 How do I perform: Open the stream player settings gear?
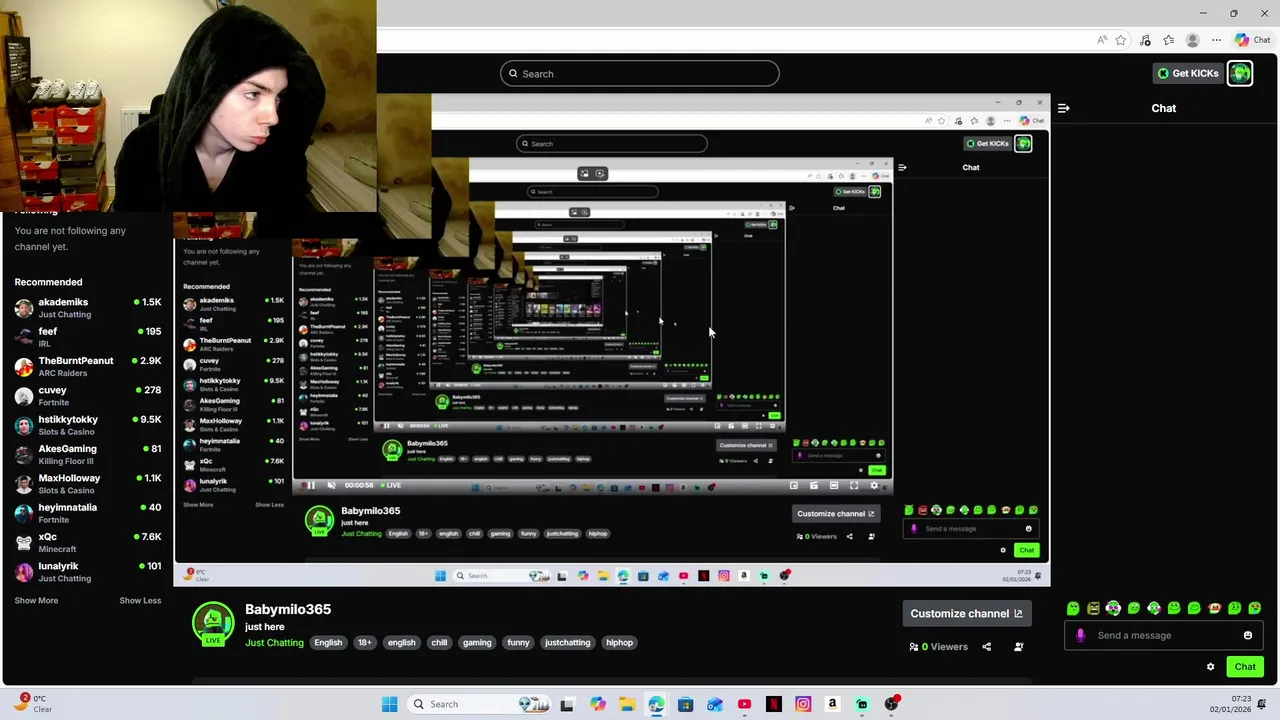[874, 485]
